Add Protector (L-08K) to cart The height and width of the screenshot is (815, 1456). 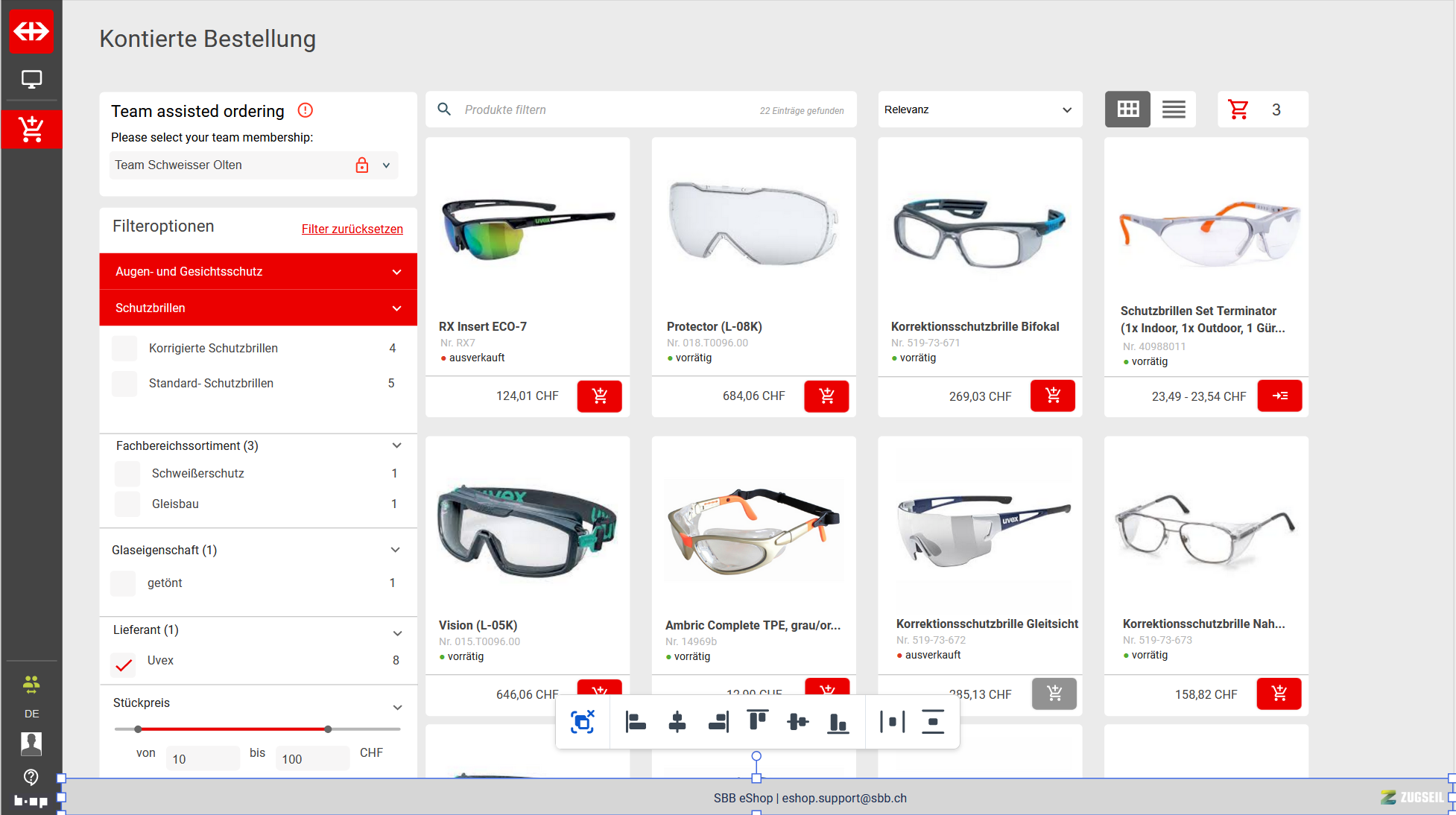point(826,396)
